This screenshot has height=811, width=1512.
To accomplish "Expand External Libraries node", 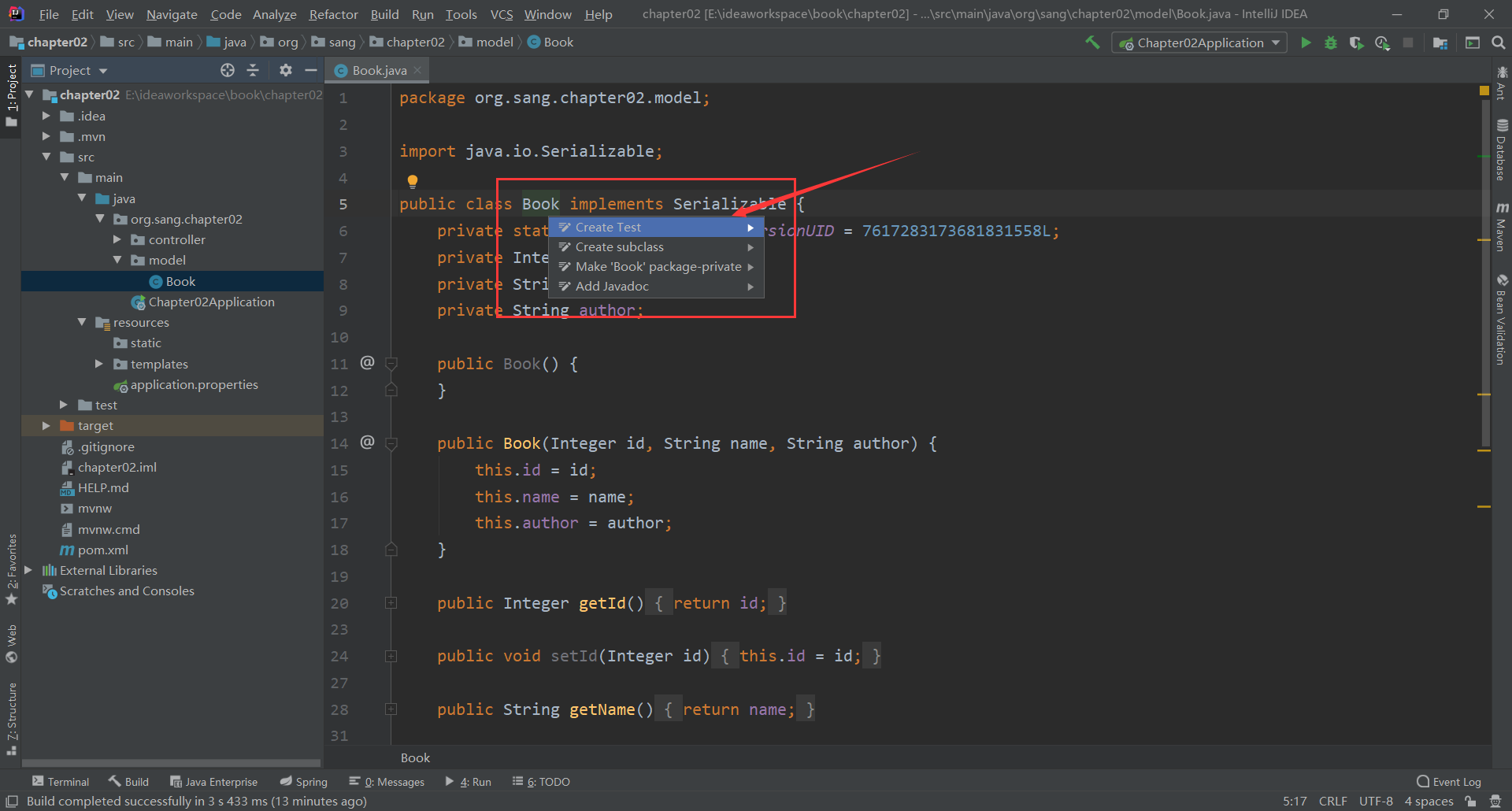I will click(28, 570).
